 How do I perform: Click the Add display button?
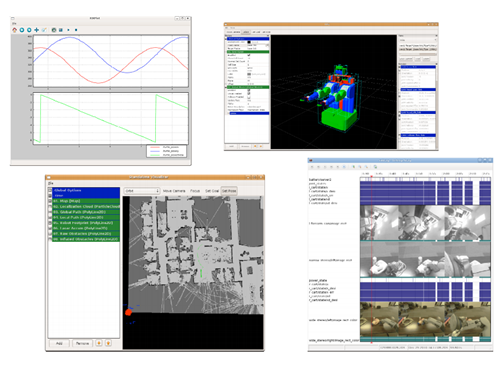59,343
